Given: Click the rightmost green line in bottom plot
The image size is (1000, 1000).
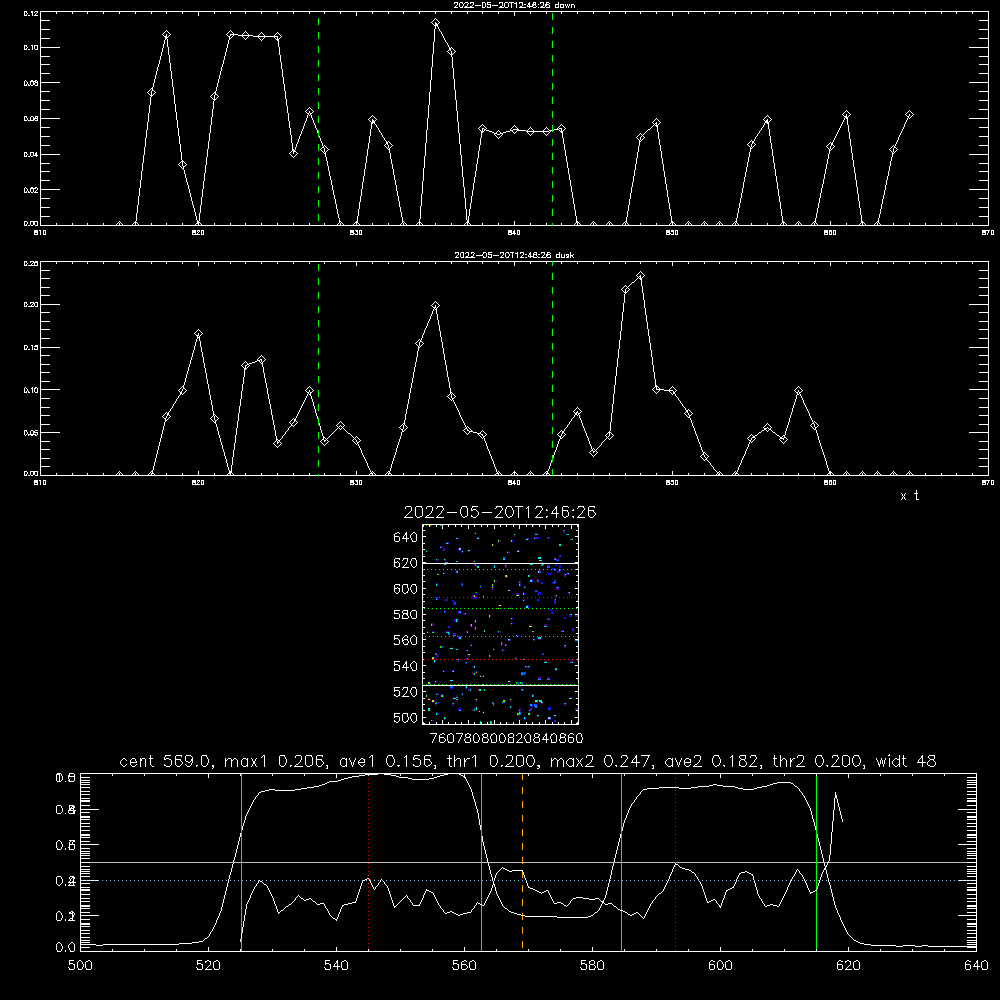Looking at the screenshot, I should coord(816,861).
